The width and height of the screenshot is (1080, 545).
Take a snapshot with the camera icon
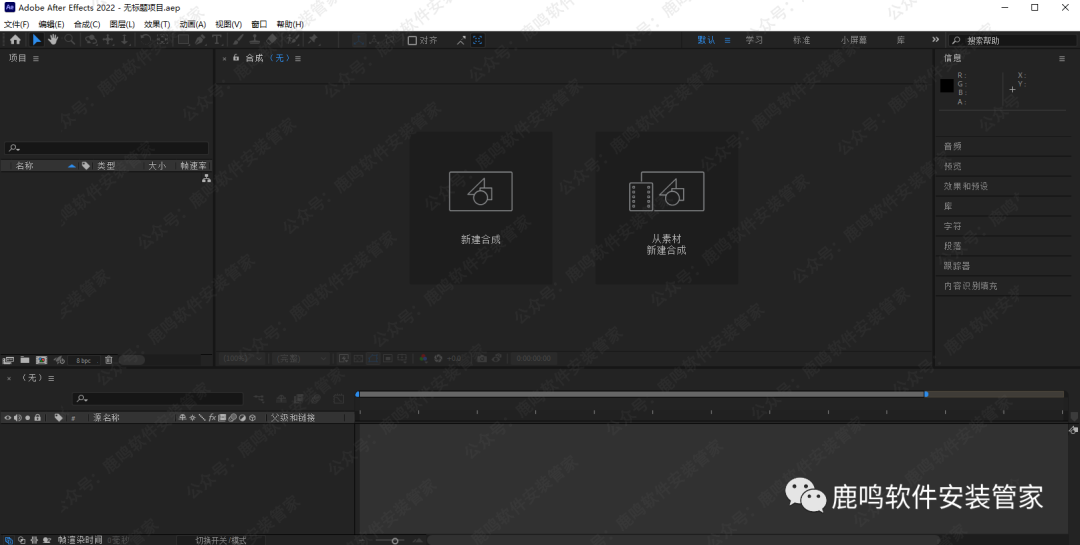481,358
